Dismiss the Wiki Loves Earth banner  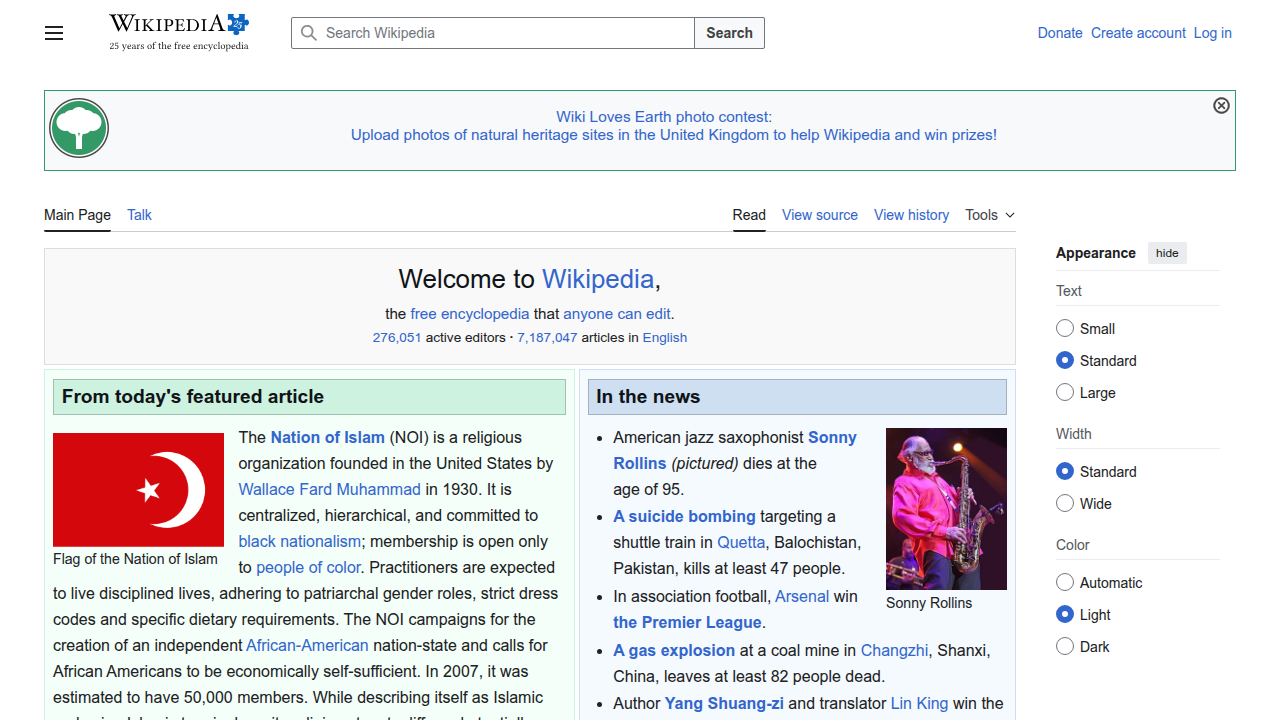tap(1221, 106)
